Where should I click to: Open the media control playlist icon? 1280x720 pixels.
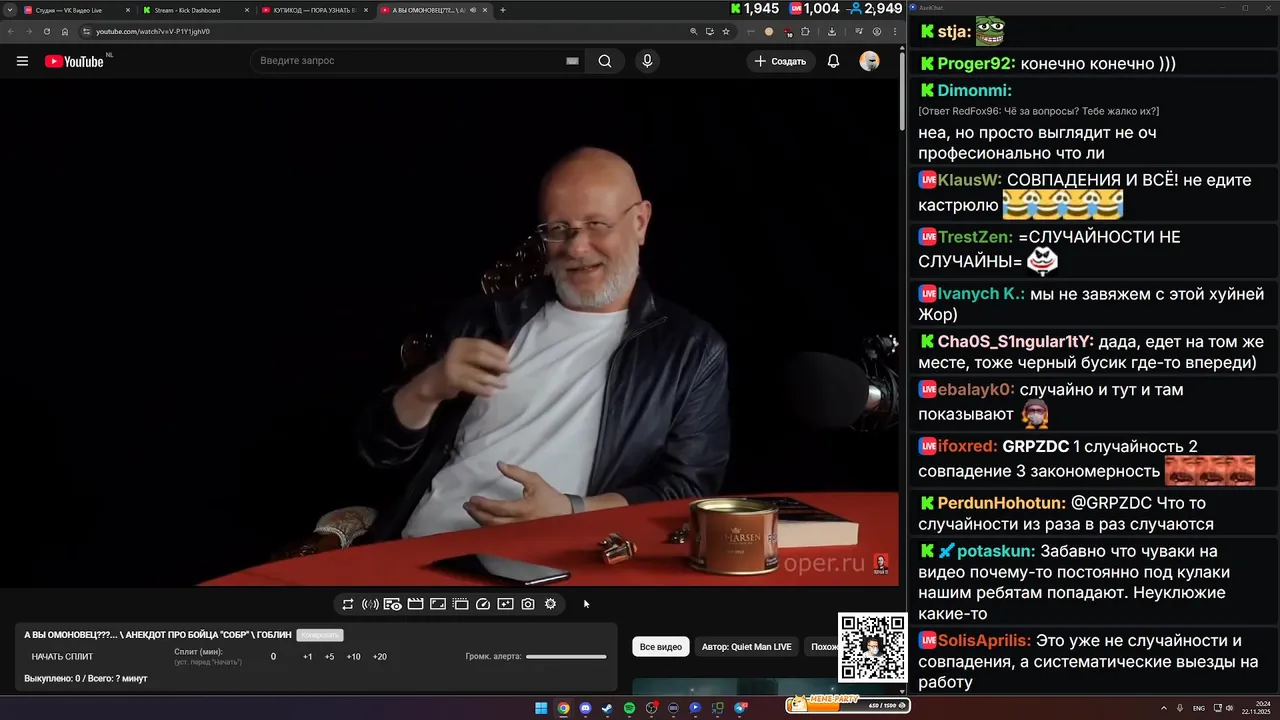point(859,31)
